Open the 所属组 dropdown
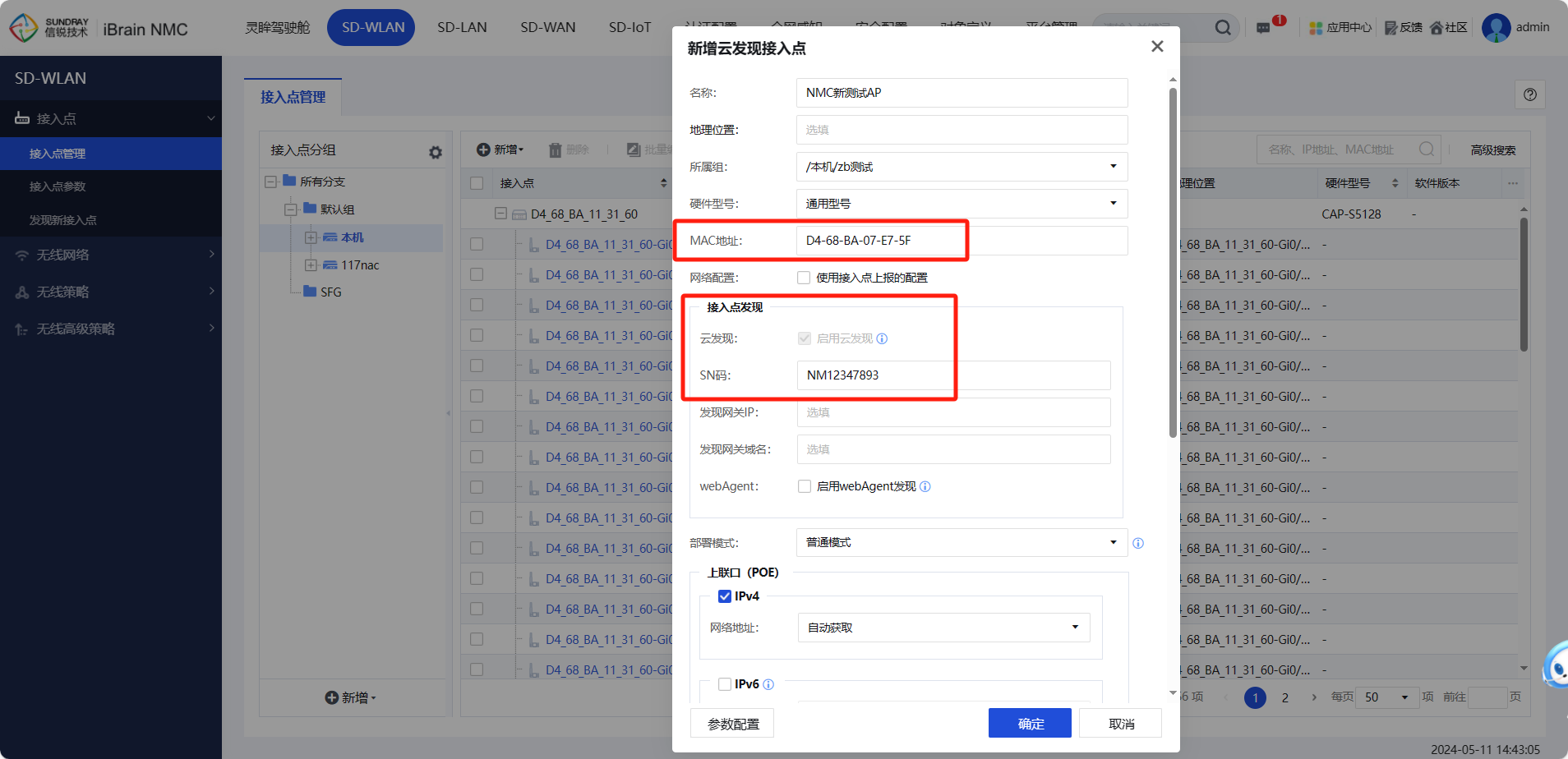This screenshot has height=759, width=1568. point(962,167)
